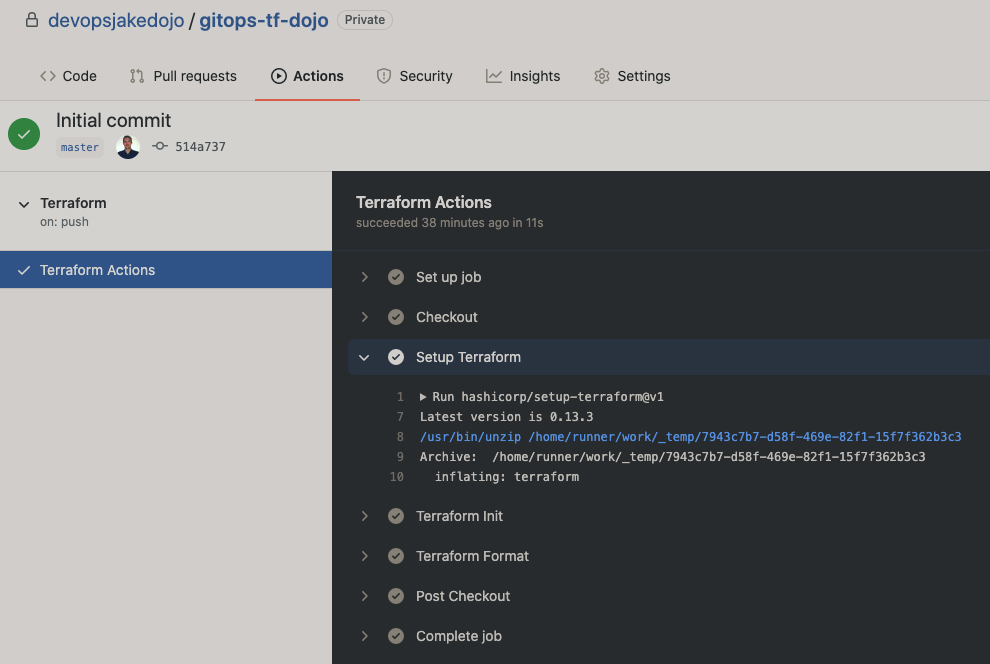Open the Insights tab

(523, 76)
